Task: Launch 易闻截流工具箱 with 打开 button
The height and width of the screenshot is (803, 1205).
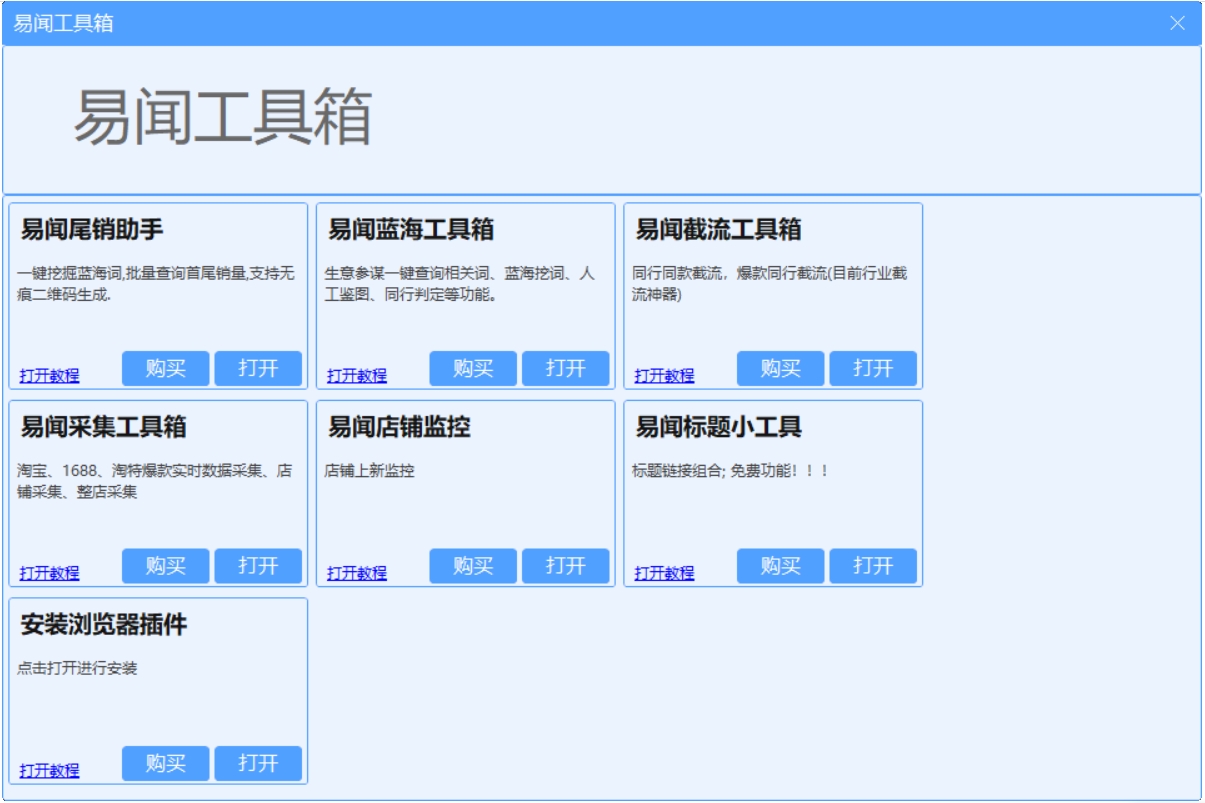Action: tap(873, 368)
